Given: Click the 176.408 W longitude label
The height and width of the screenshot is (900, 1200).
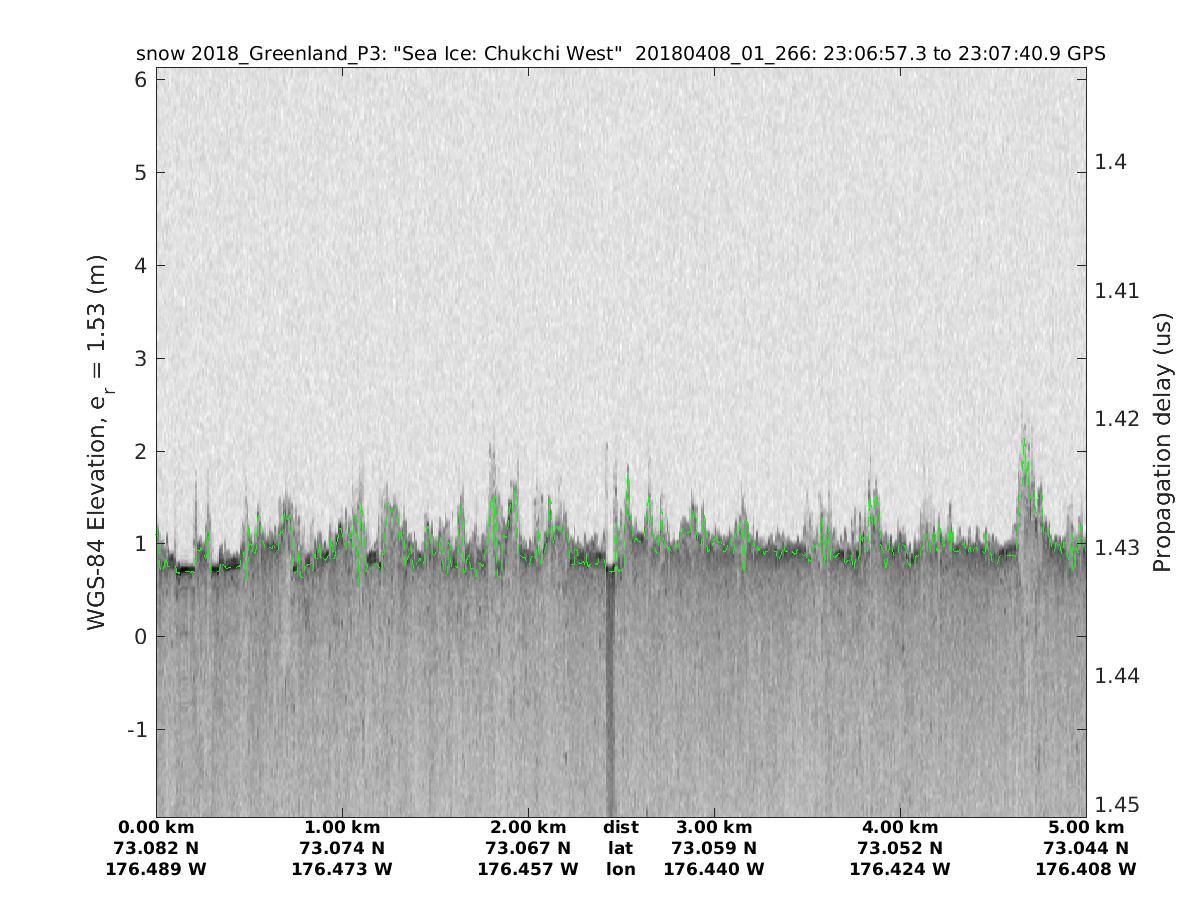Looking at the screenshot, I should pyautogui.click(x=1086, y=870).
